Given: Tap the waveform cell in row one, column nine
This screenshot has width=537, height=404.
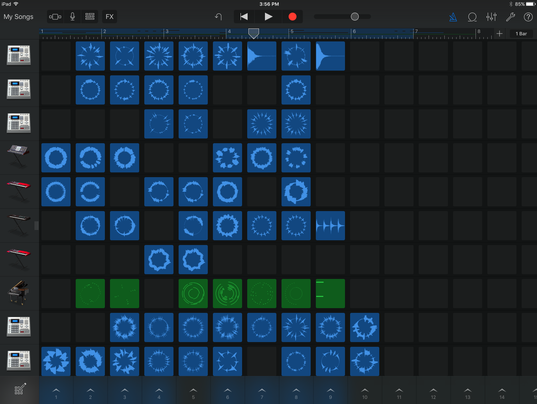Looking at the screenshot, I should (330, 56).
